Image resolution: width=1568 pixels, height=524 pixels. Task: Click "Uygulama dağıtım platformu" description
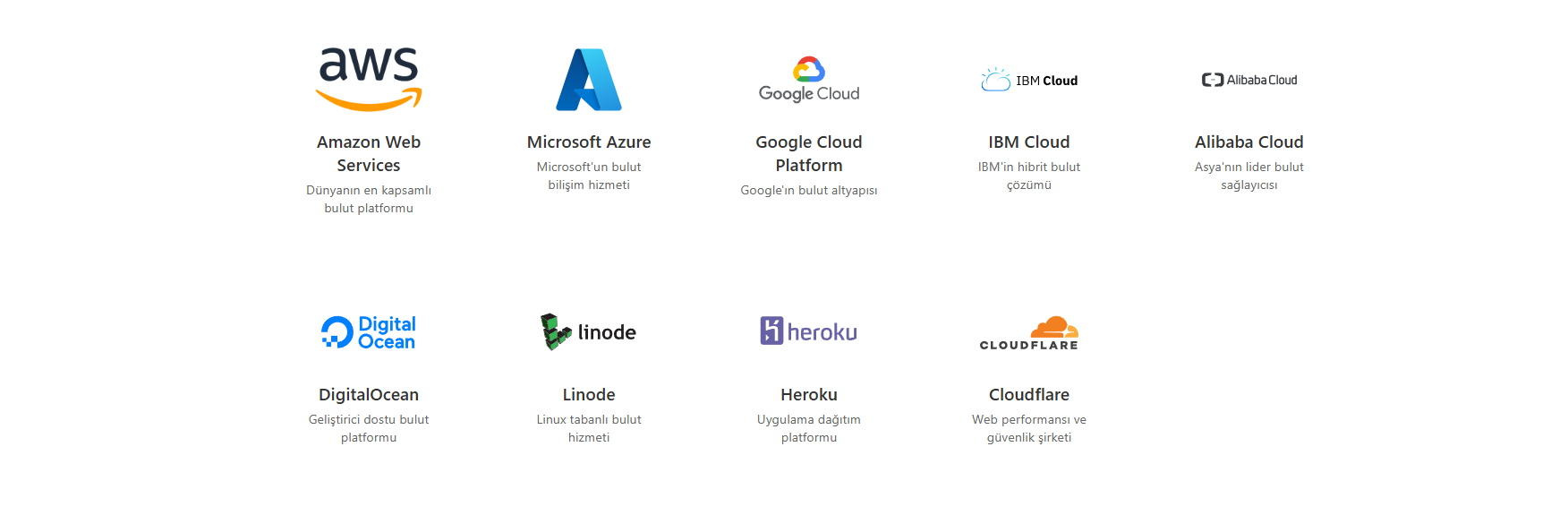pos(809,428)
